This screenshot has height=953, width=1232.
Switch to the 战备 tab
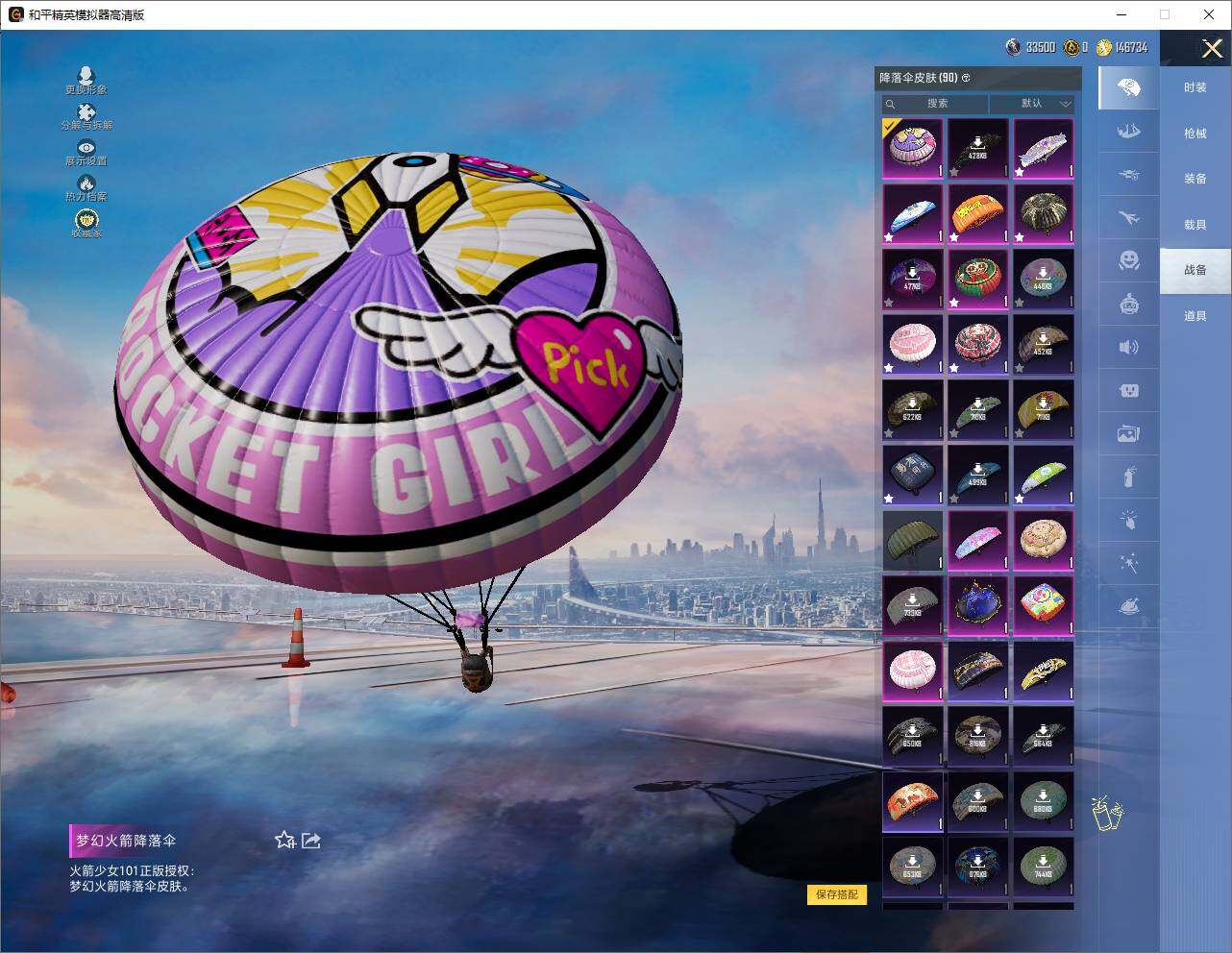[1195, 270]
